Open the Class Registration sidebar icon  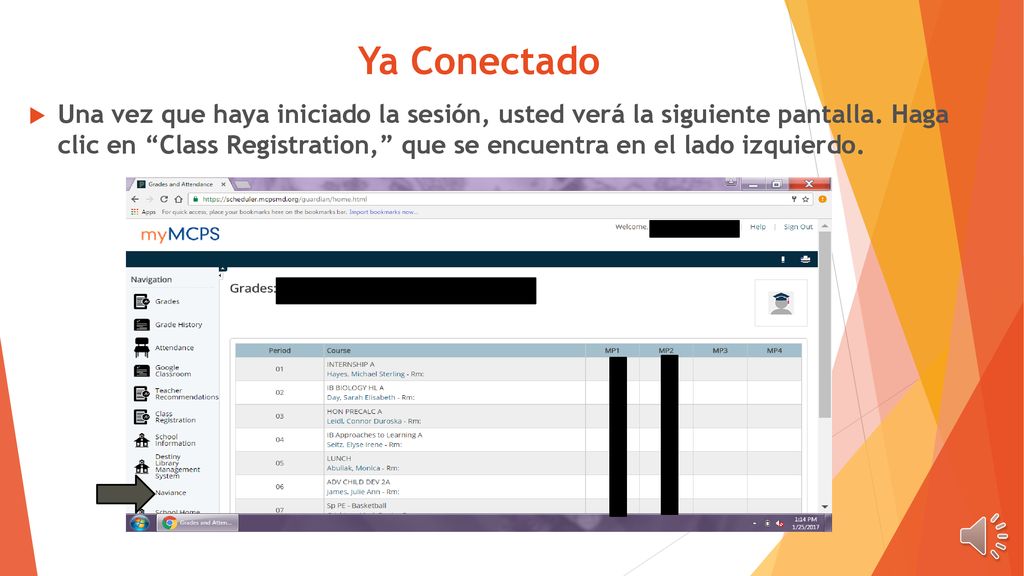pyautogui.click(x=142, y=417)
